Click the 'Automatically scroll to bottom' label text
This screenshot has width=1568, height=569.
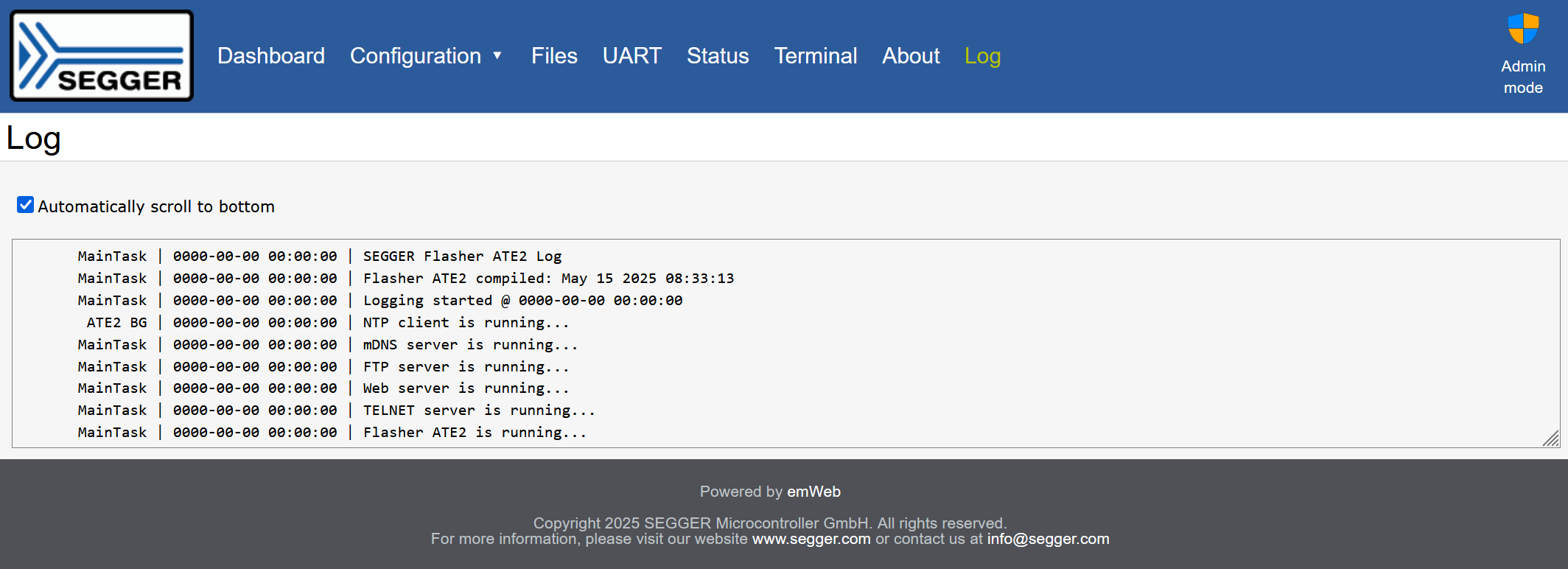(156, 206)
